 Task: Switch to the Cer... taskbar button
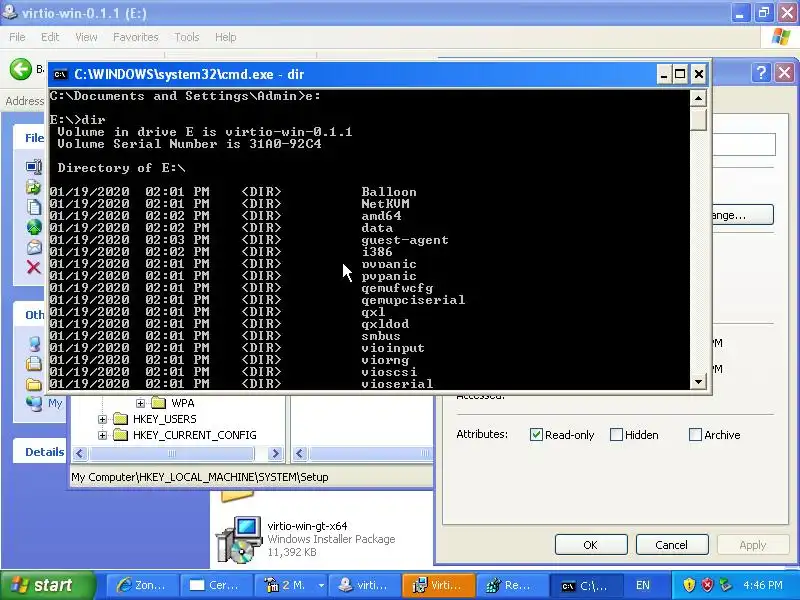click(x=216, y=585)
